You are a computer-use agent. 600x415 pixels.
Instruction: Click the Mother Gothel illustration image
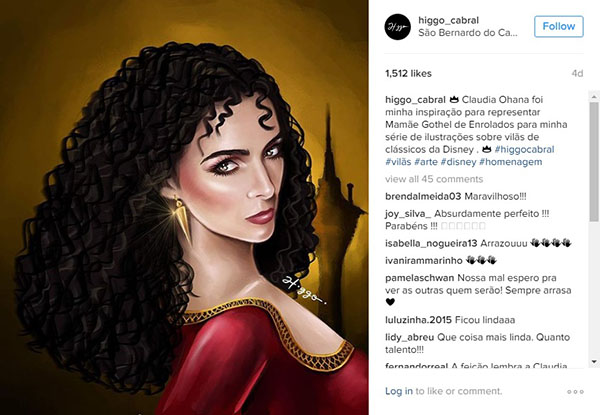click(x=184, y=207)
